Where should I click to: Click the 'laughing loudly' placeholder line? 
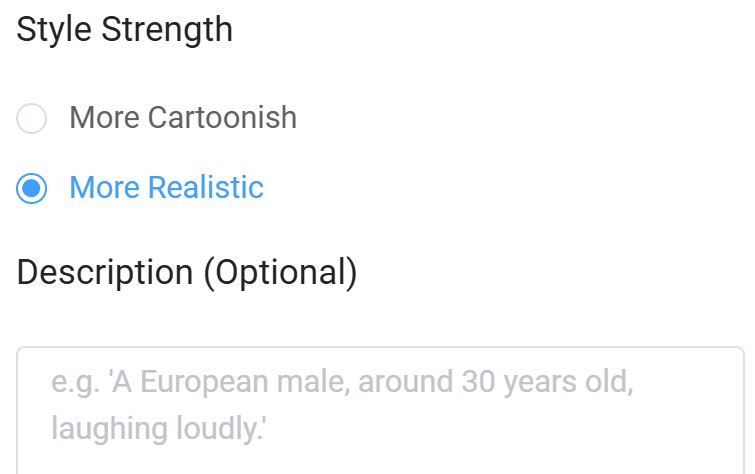pos(158,429)
